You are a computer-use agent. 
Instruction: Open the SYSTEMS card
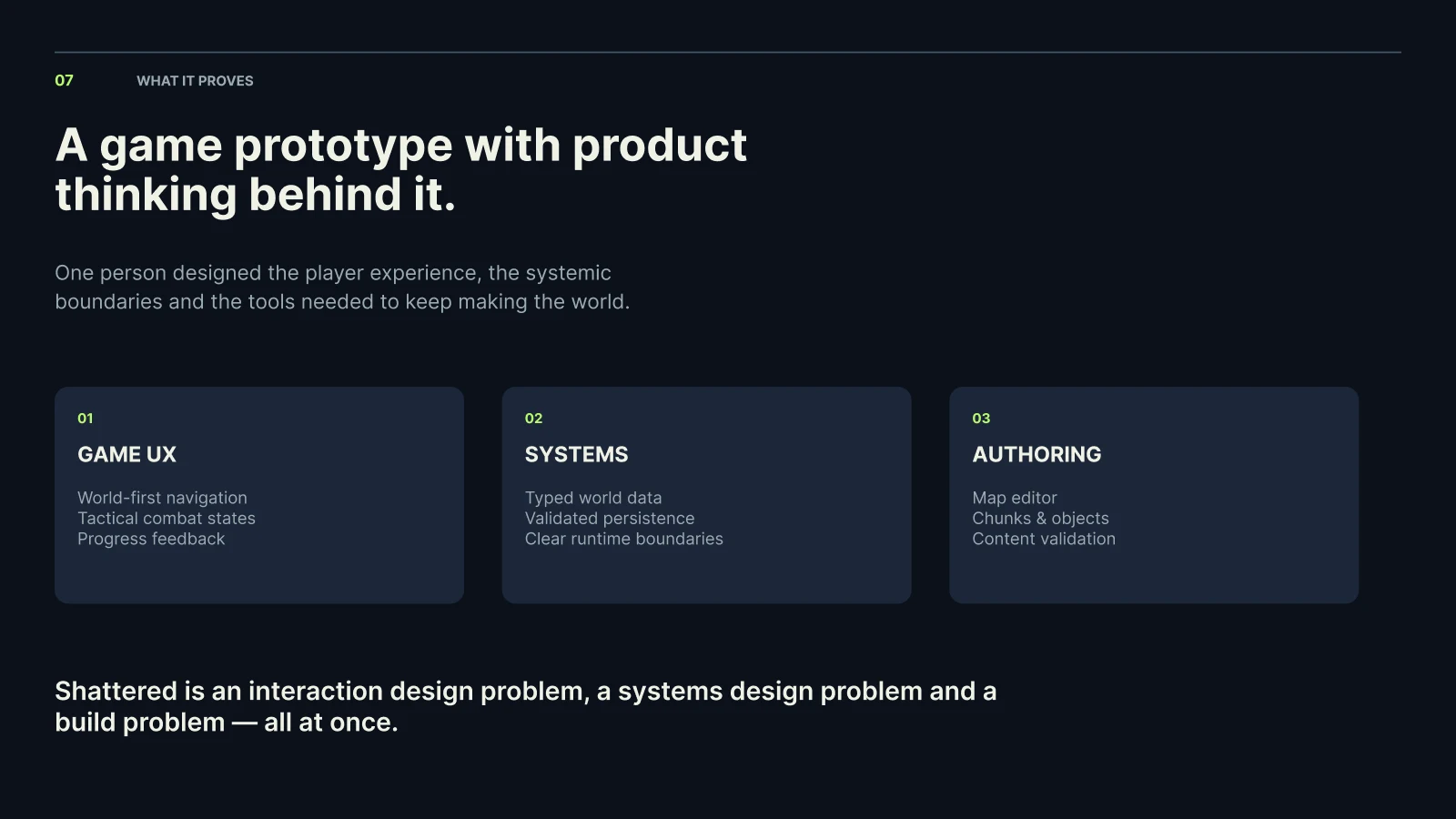[x=706, y=495]
